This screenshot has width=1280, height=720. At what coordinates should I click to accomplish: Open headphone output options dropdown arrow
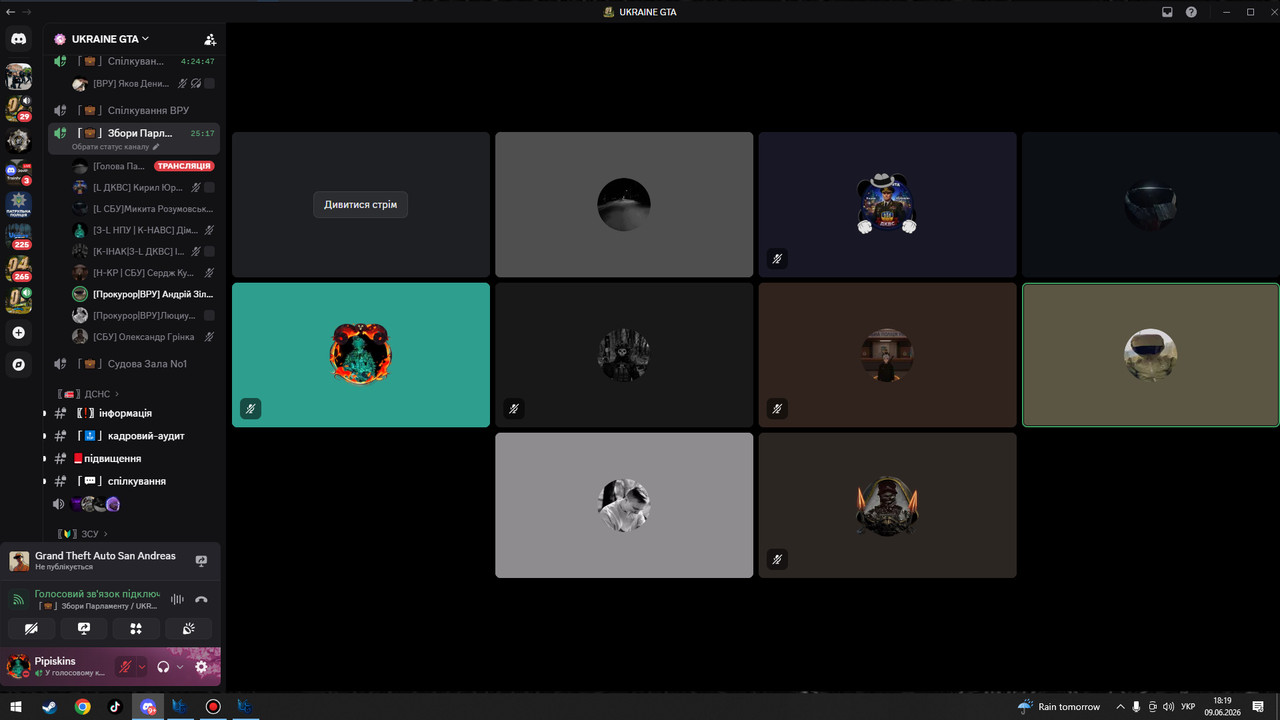180,667
